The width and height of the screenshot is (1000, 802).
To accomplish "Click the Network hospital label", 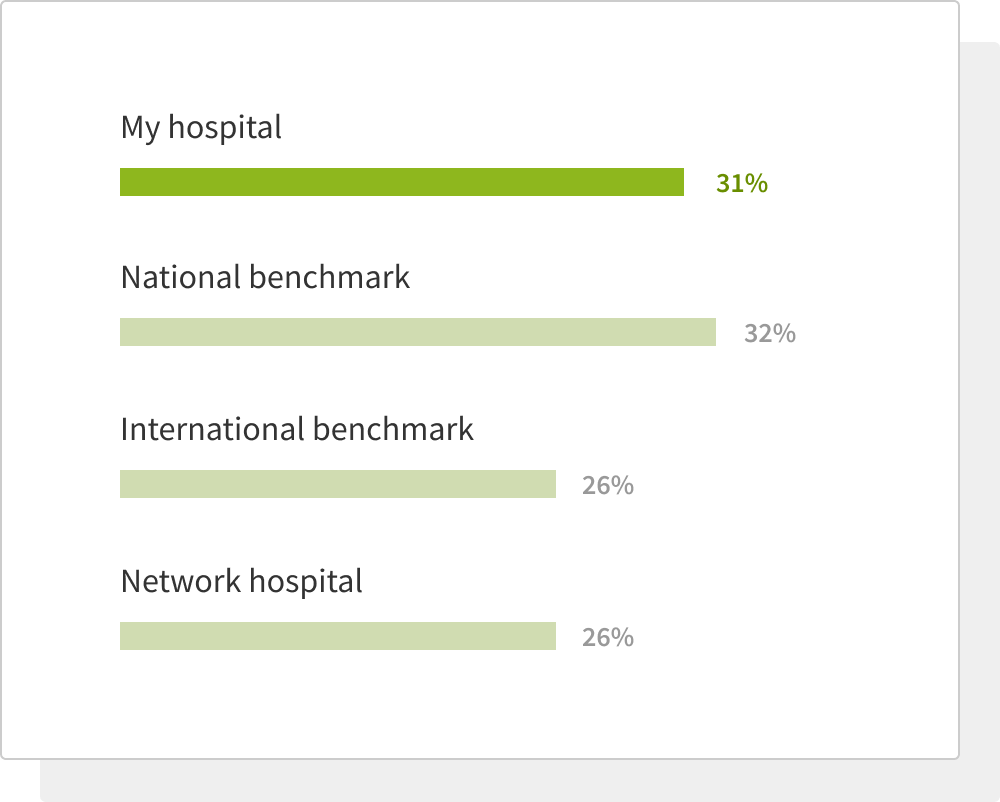I will [x=241, y=581].
